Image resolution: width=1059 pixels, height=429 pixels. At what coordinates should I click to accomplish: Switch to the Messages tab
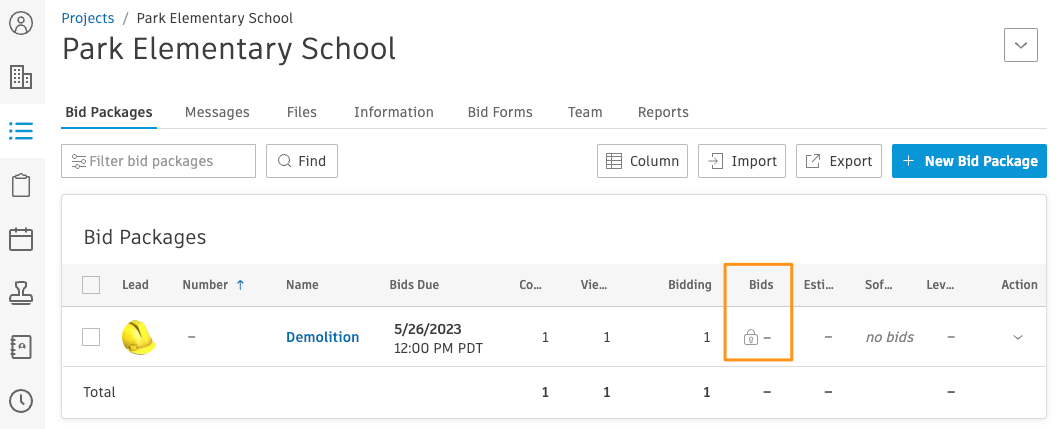[217, 113]
